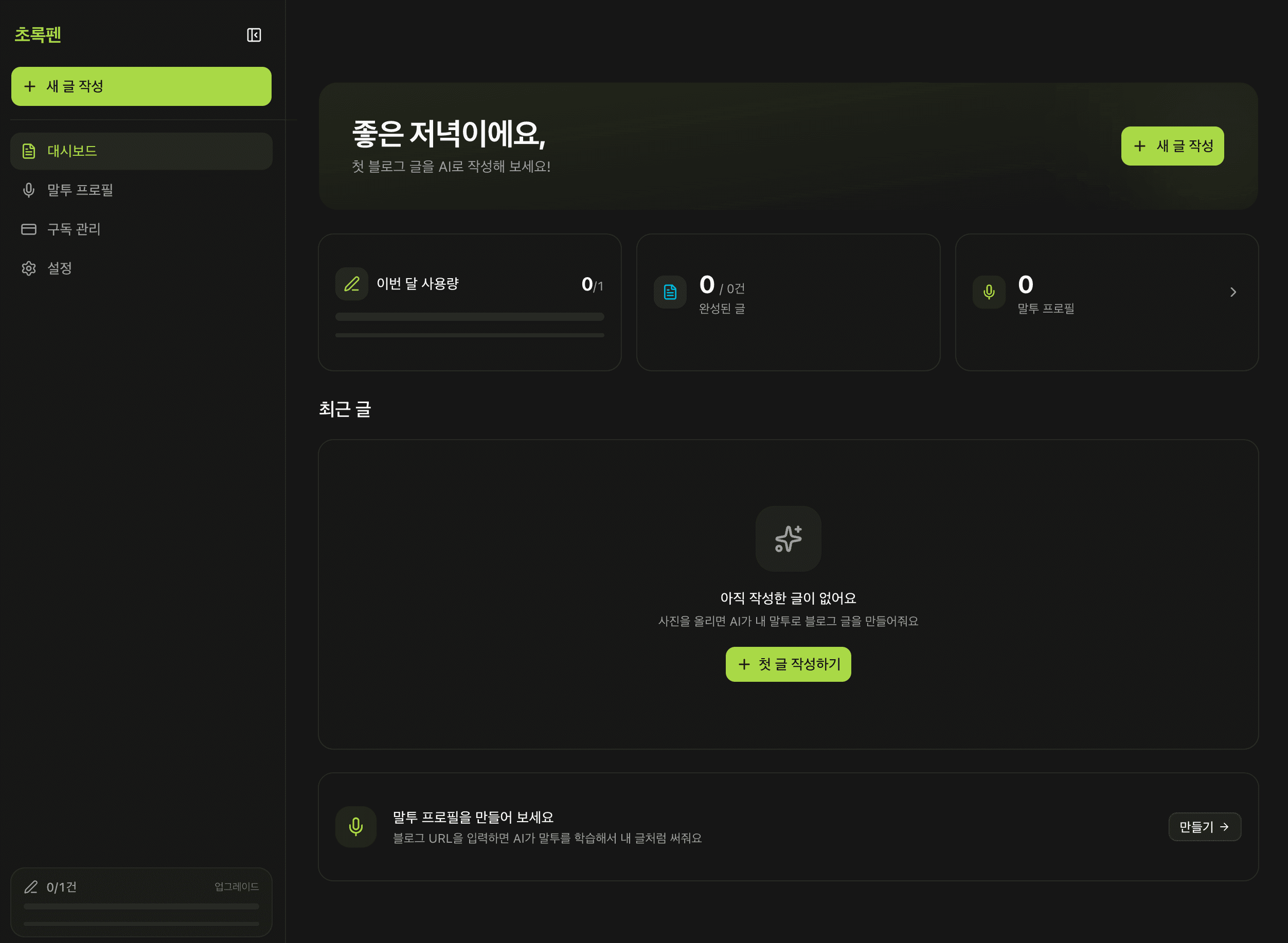Click the sparkle icon in empty state
The height and width of the screenshot is (943, 1288).
tap(788, 539)
